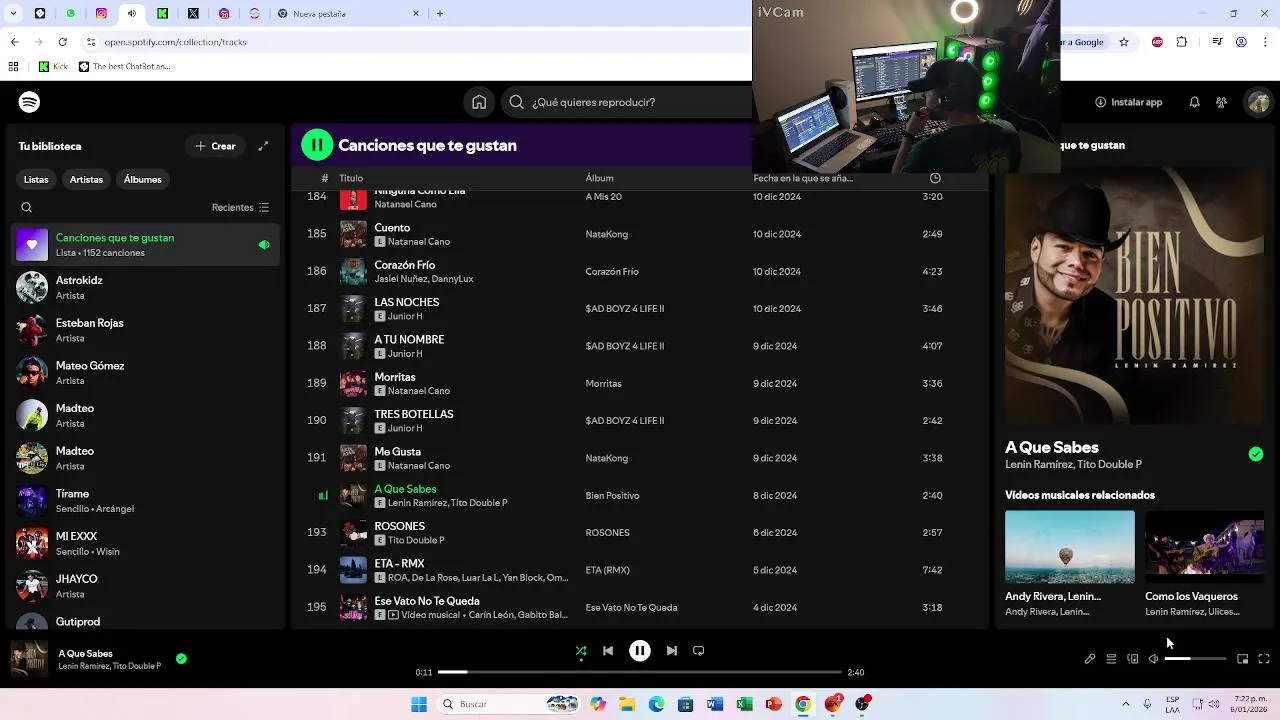This screenshot has height=720, width=1280.
Task: Pause with the center player button
Action: [640, 651]
